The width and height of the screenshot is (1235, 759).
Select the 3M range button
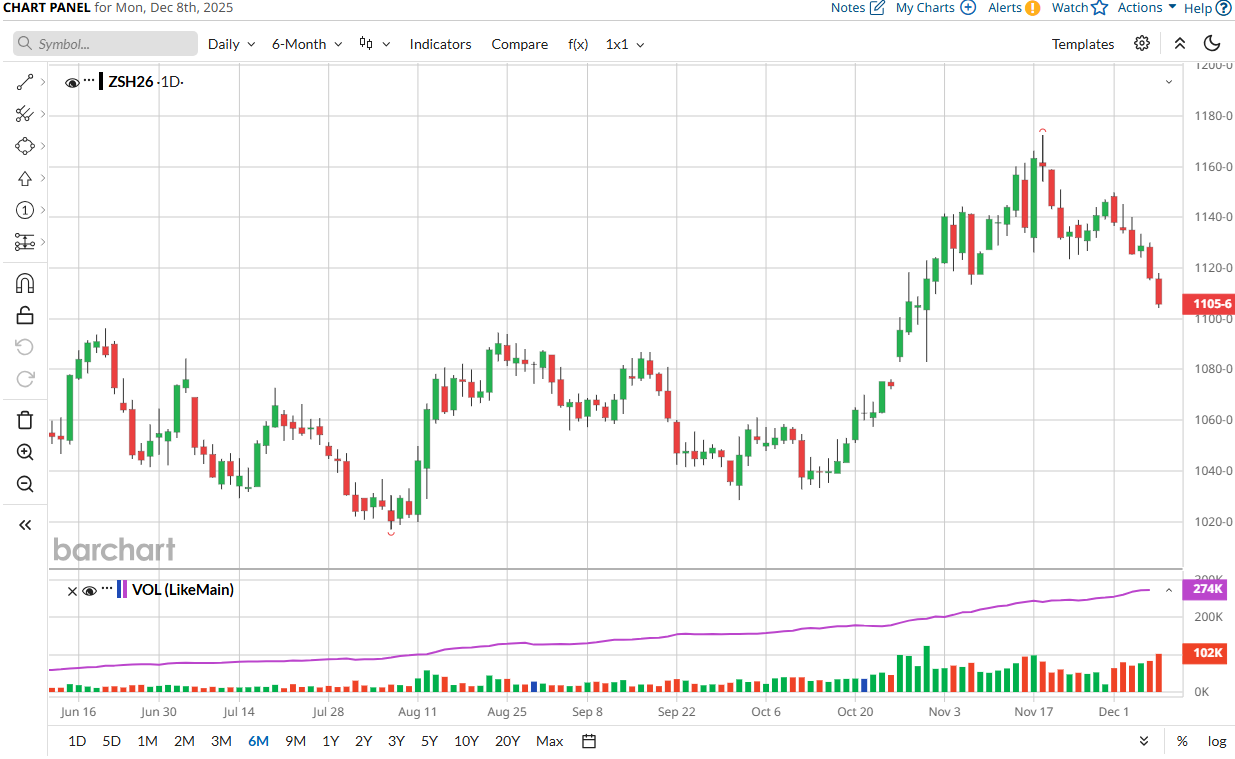tap(221, 741)
